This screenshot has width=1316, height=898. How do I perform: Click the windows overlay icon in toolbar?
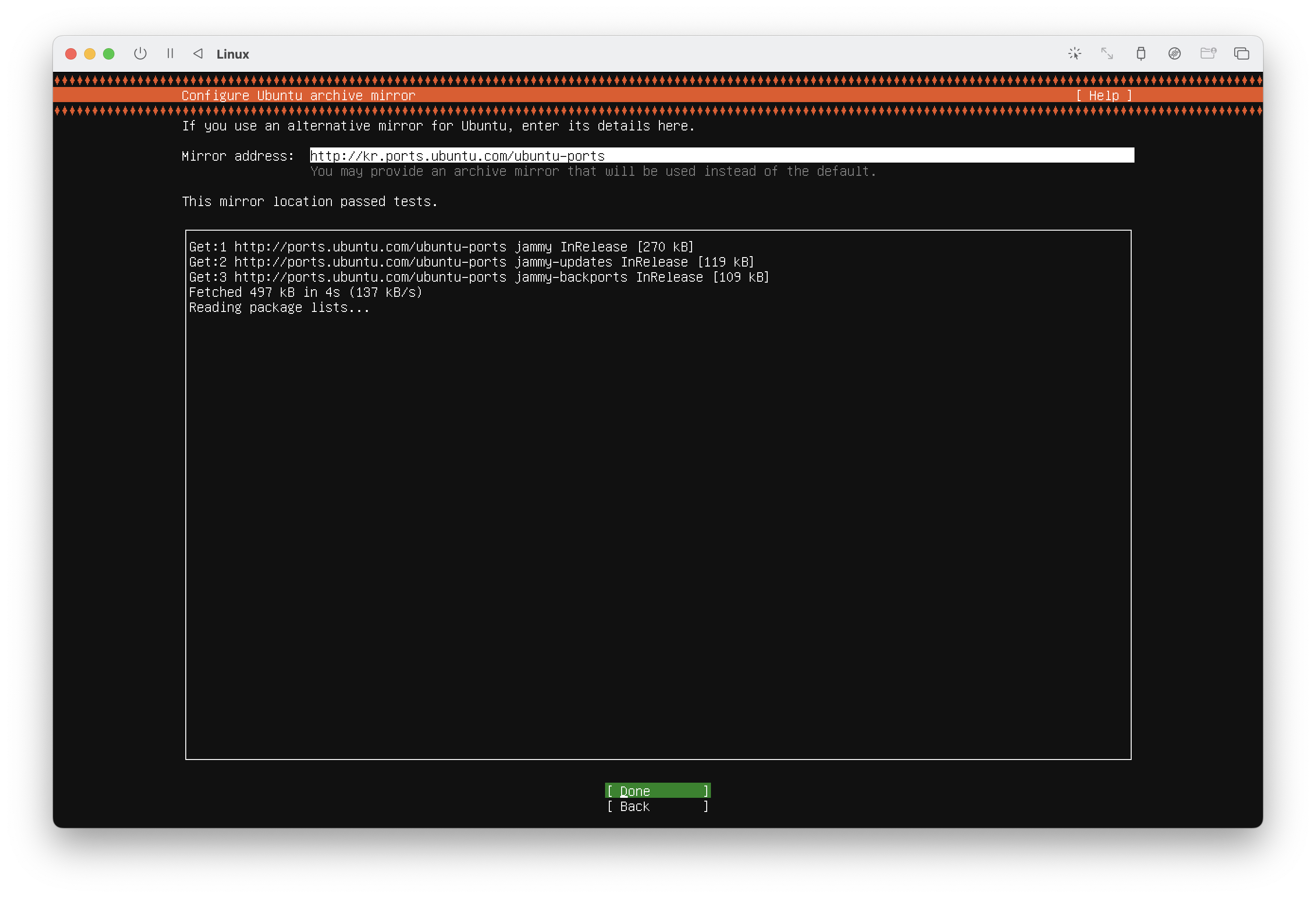(x=1241, y=54)
